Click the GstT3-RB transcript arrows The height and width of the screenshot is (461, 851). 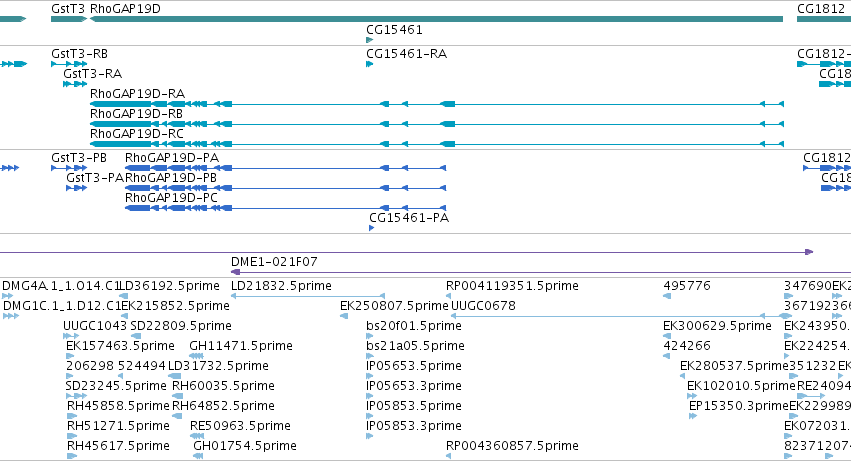(x=69, y=64)
